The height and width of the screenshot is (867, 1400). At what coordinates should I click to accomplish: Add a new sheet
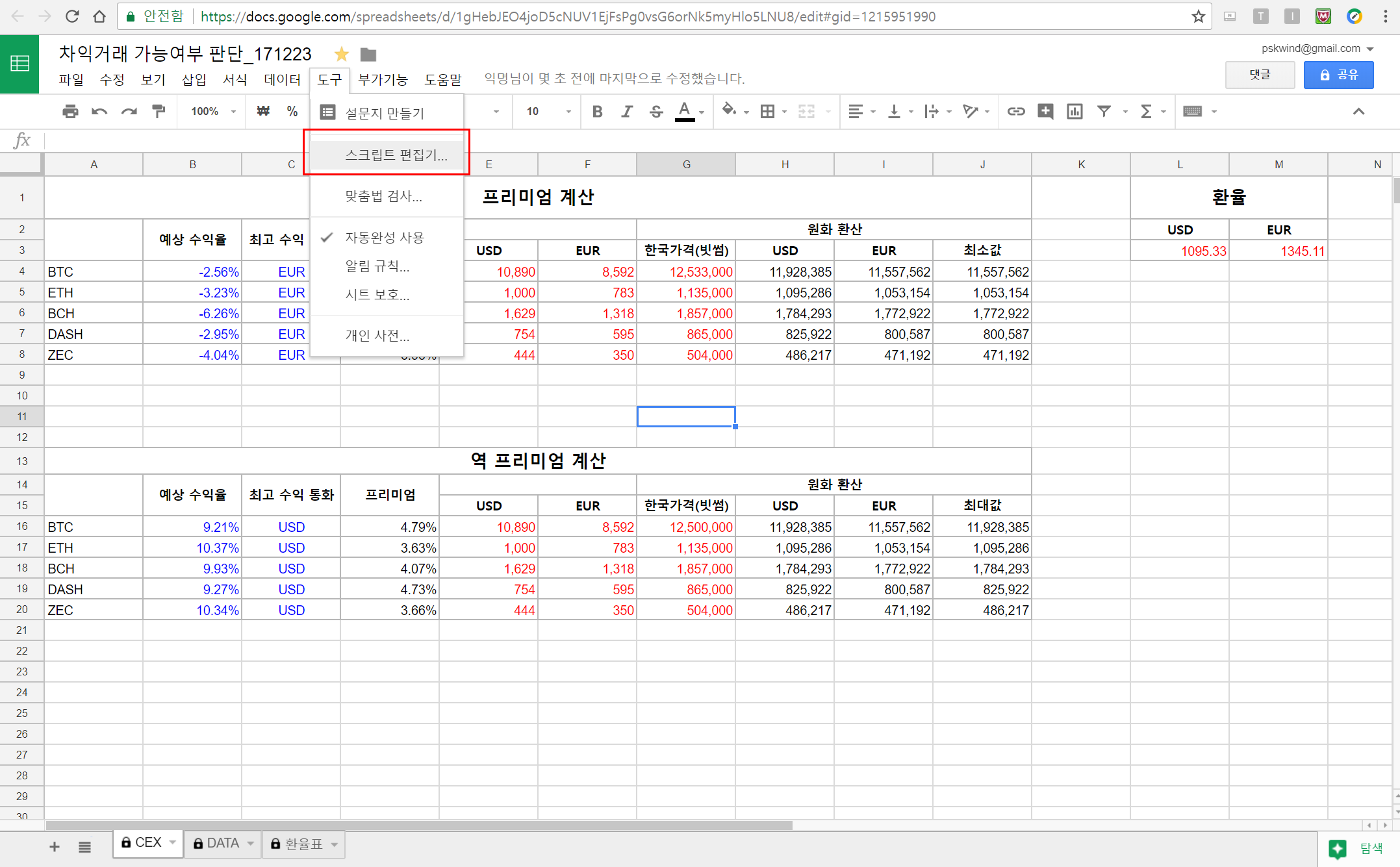click(x=55, y=846)
